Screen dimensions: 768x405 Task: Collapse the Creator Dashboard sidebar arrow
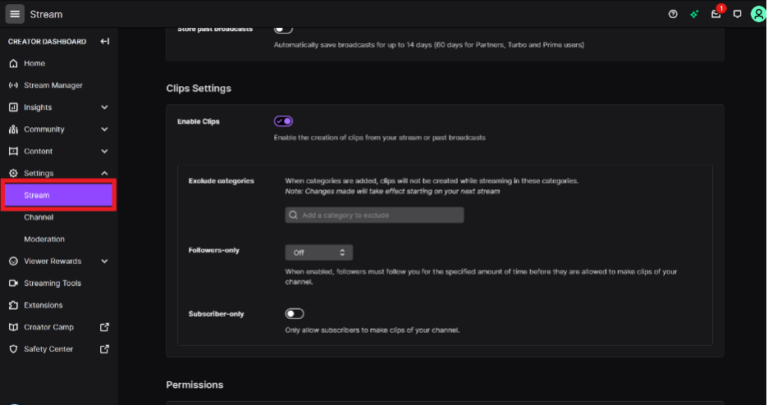(x=105, y=41)
